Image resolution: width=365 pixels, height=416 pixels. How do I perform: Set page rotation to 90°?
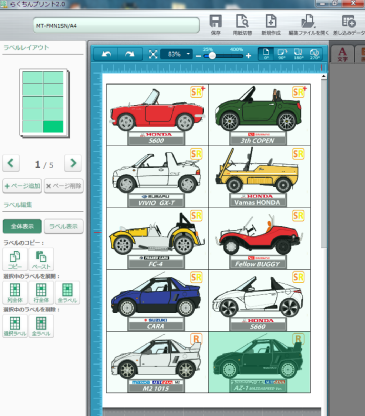[x=282, y=54]
